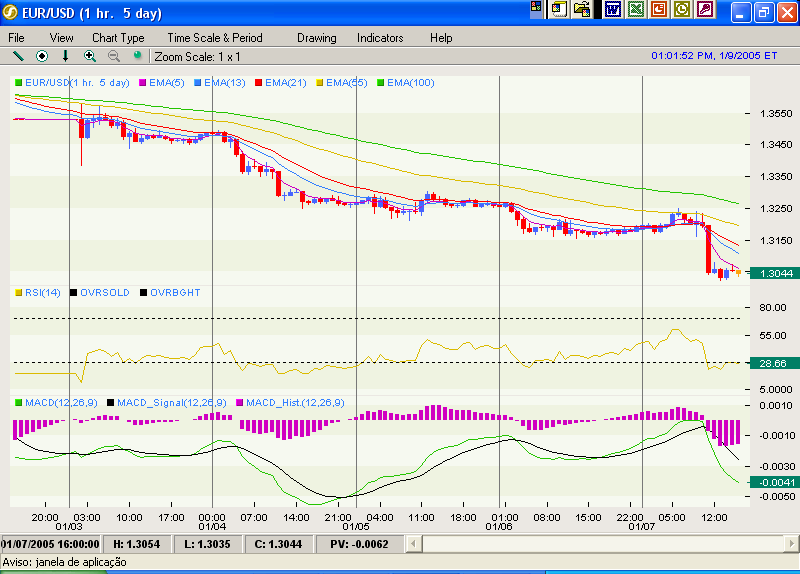800x574 pixels.
Task: Zoom in using the magnifier plus icon
Action: point(90,56)
